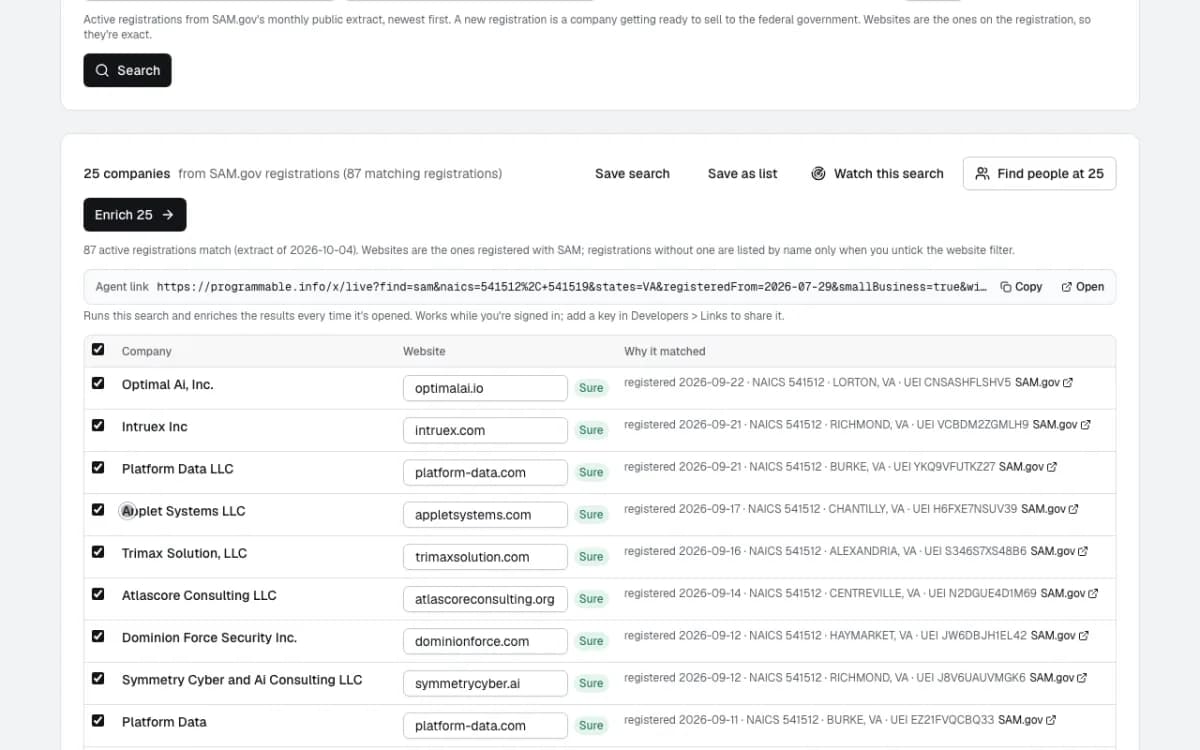Edit Platform Data LLC's platform-data.com field
Screen dimensions: 1200x750
click(485, 472)
